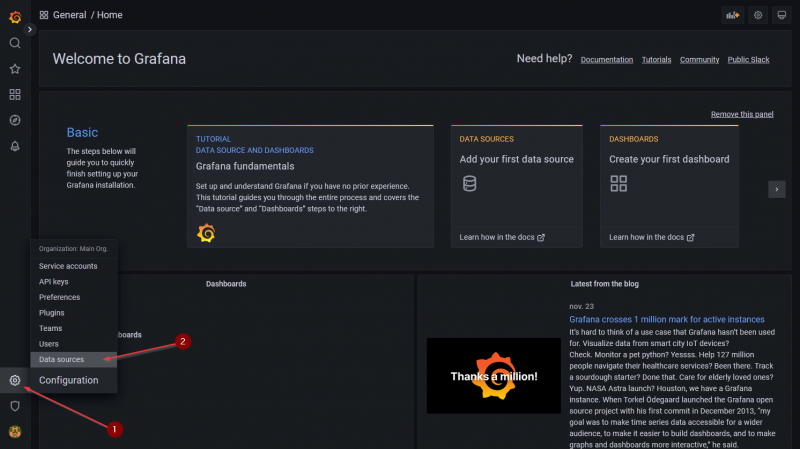
Task: Show next setup step with right arrow
Action: coord(776,189)
